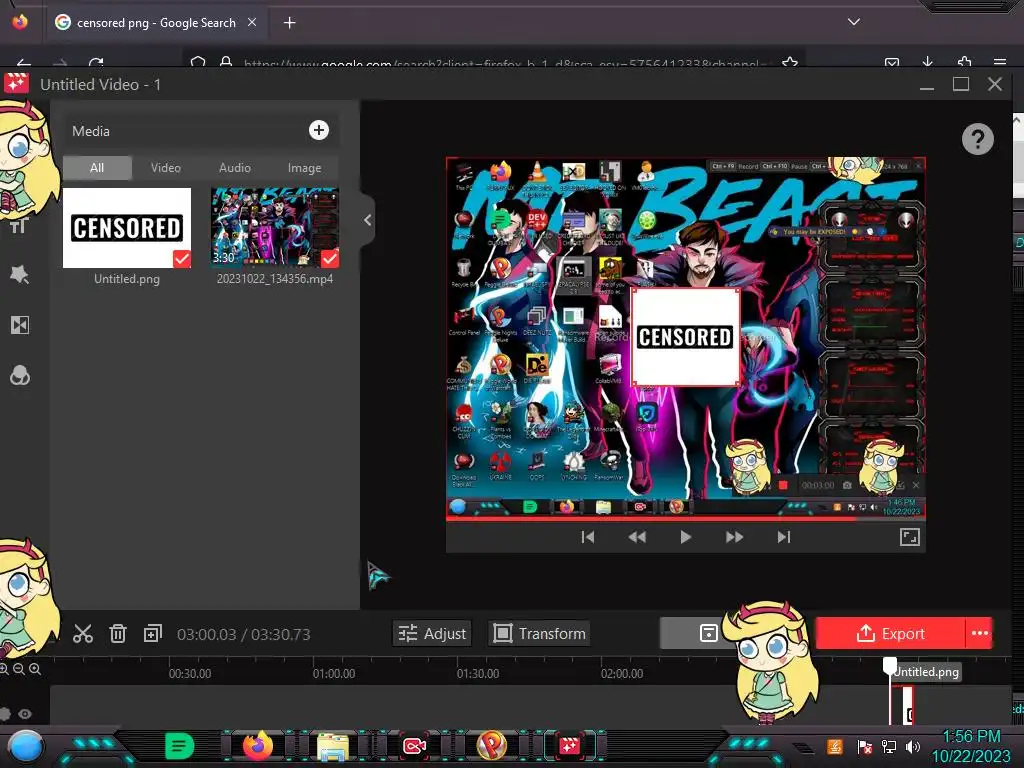Click the red Export button

pyautogui.click(x=890, y=633)
